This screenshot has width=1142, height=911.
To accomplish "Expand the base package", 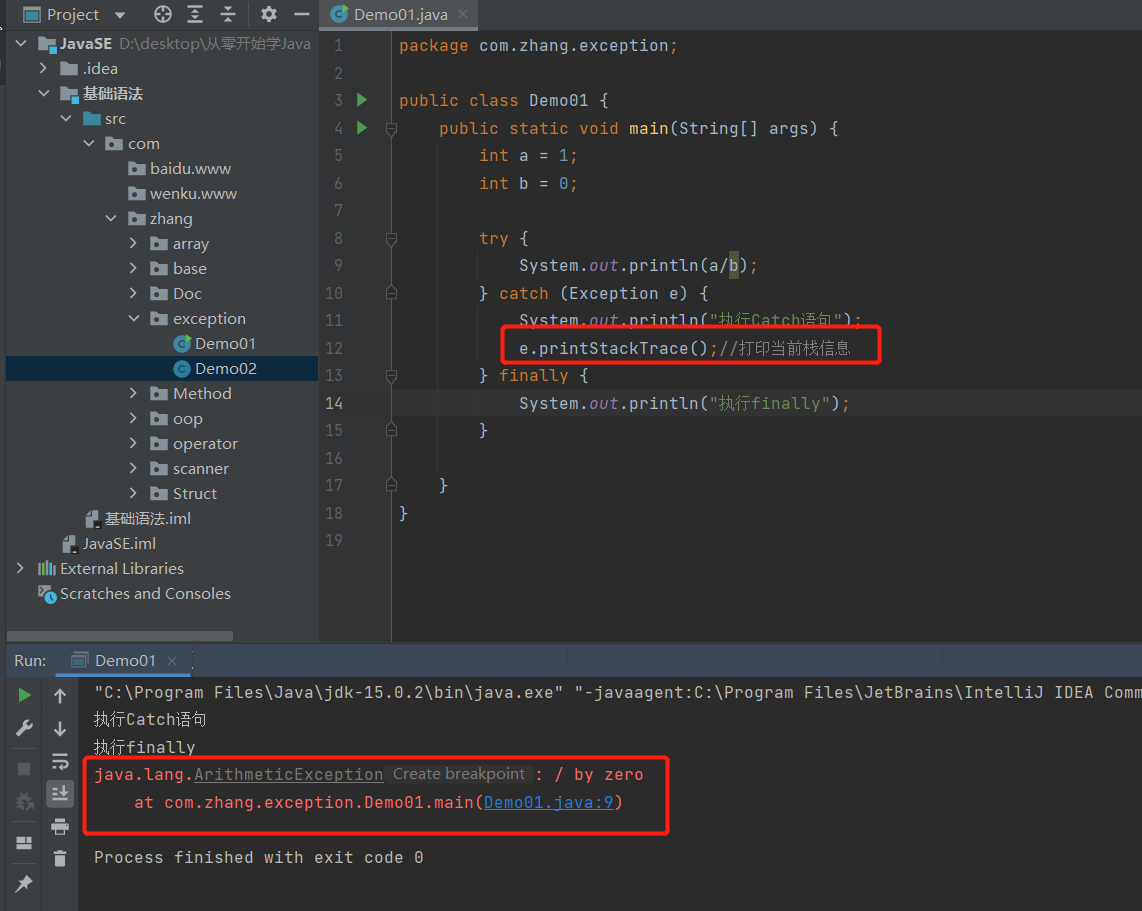I will (x=133, y=268).
